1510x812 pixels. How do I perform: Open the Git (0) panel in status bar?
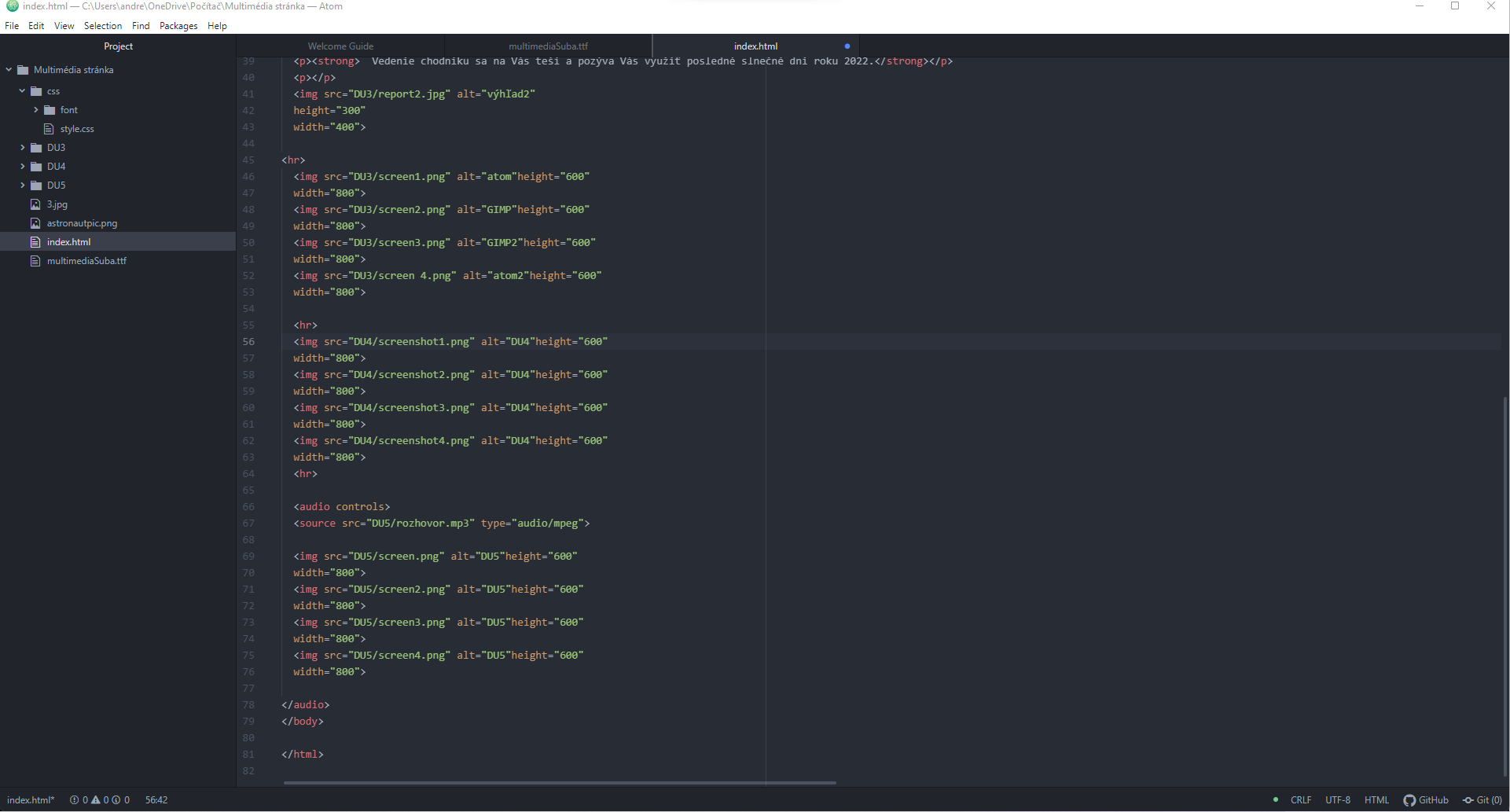click(1482, 800)
